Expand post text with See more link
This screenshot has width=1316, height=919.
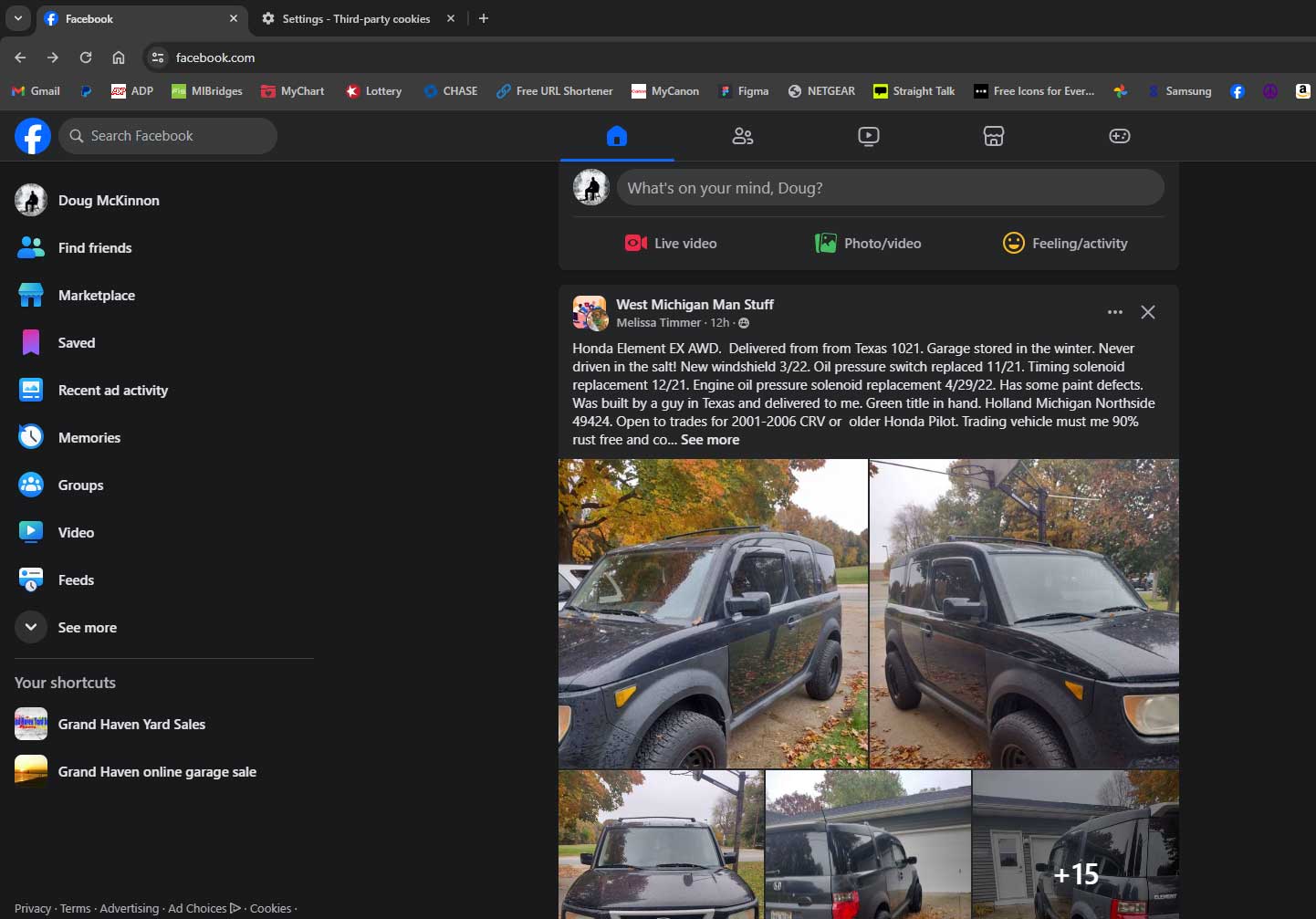coord(710,440)
